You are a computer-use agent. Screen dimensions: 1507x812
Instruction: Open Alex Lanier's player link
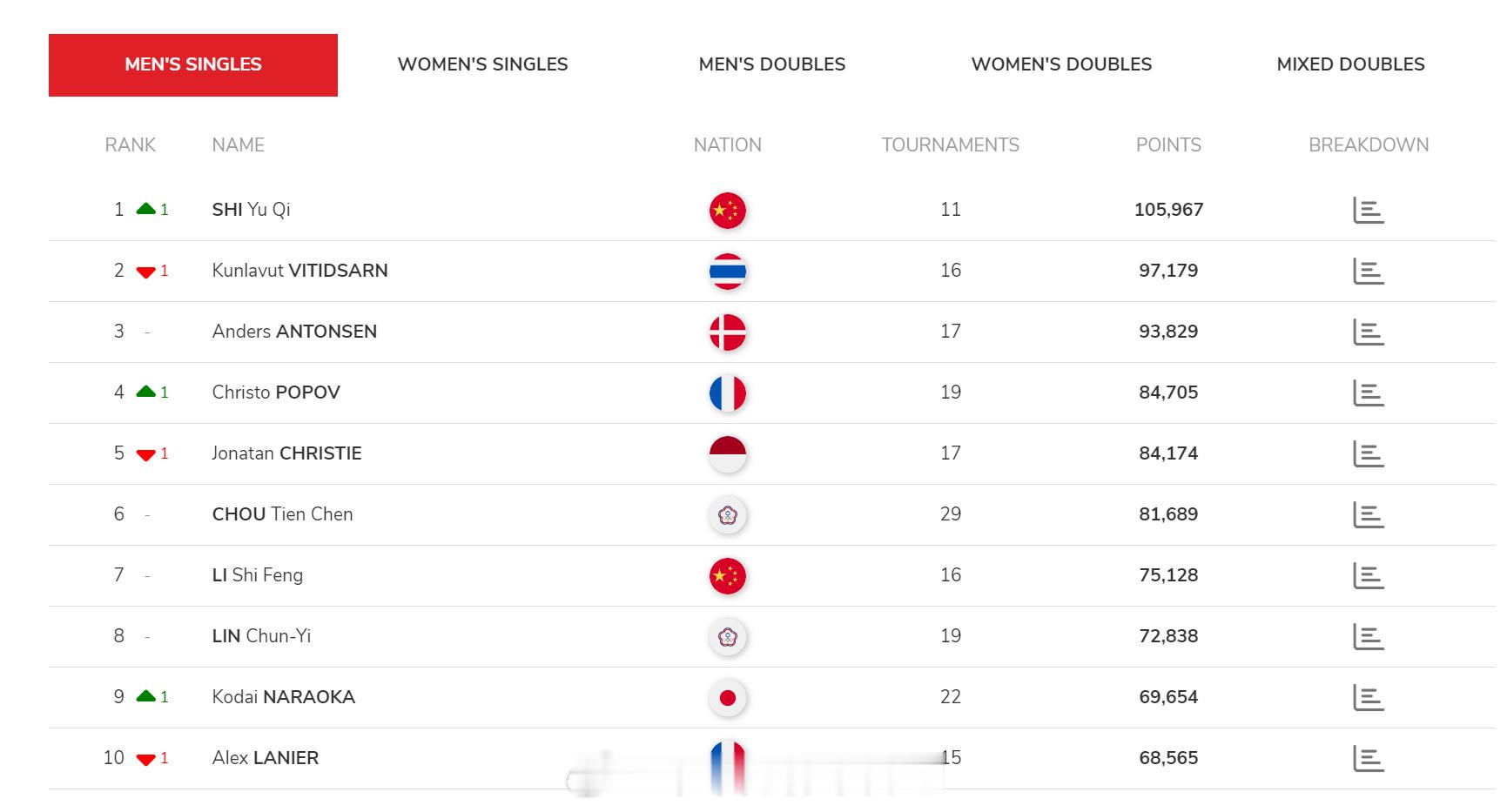coord(265,758)
